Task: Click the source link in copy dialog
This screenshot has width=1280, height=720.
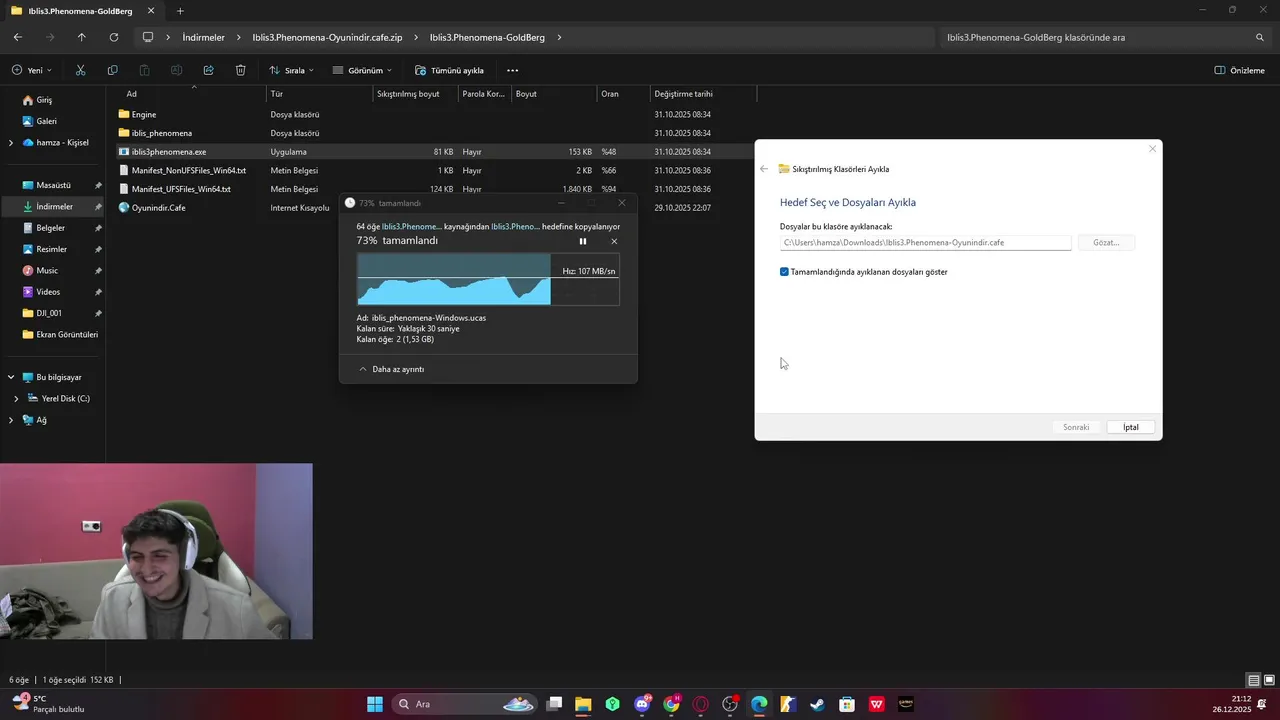Action: coord(411,227)
